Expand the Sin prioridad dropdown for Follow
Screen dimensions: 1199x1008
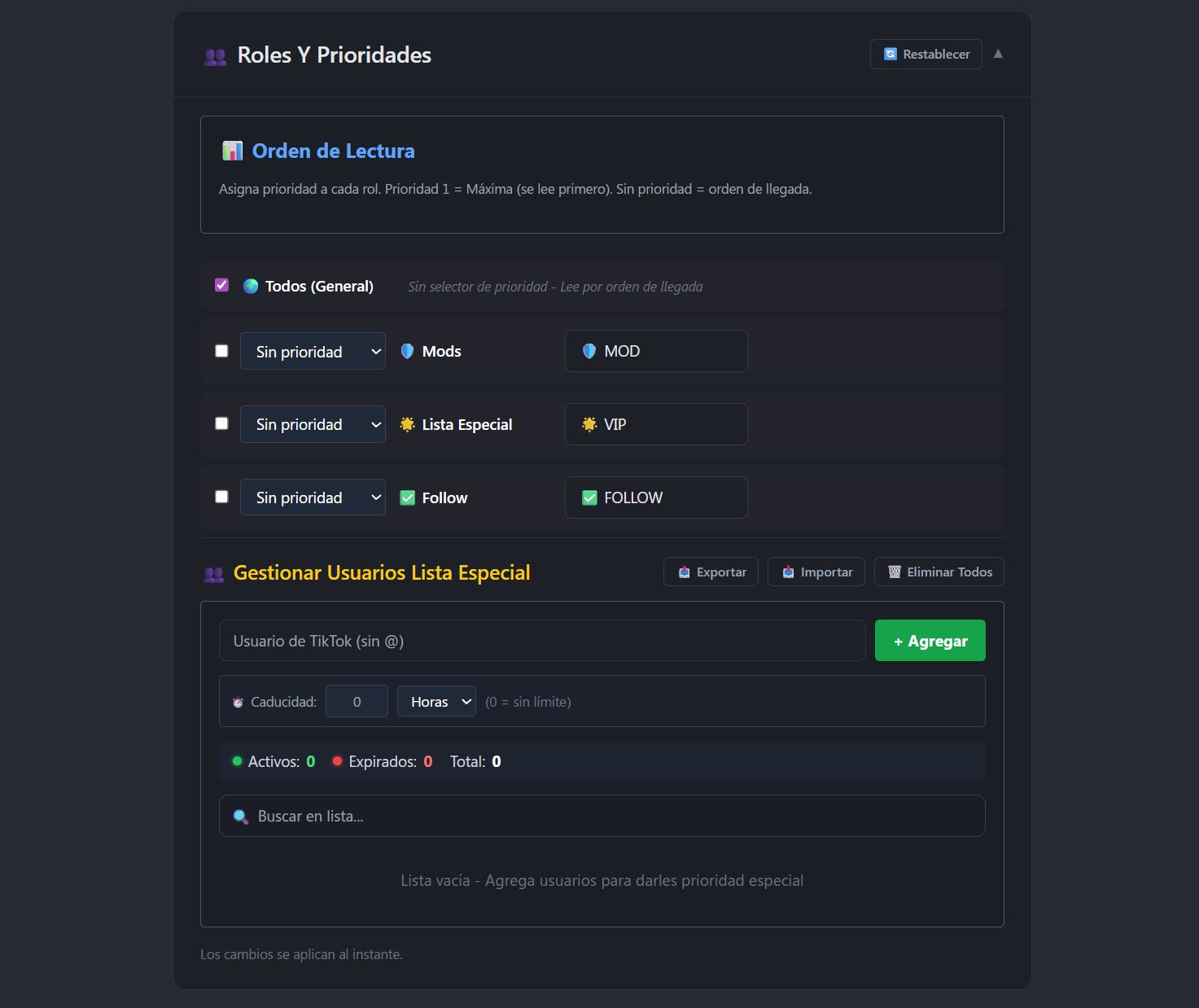[x=313, y=497]
